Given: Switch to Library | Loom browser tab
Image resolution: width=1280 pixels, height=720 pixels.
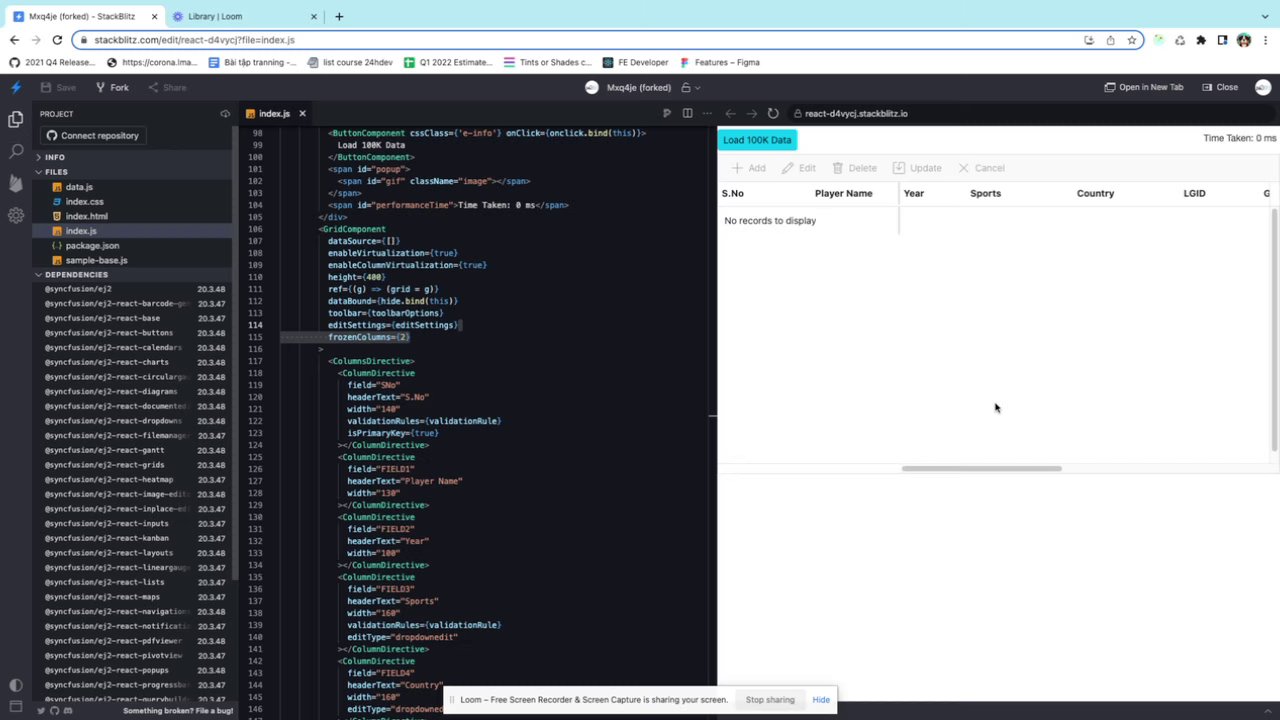Looking at the screenshot, I should 244,16.
